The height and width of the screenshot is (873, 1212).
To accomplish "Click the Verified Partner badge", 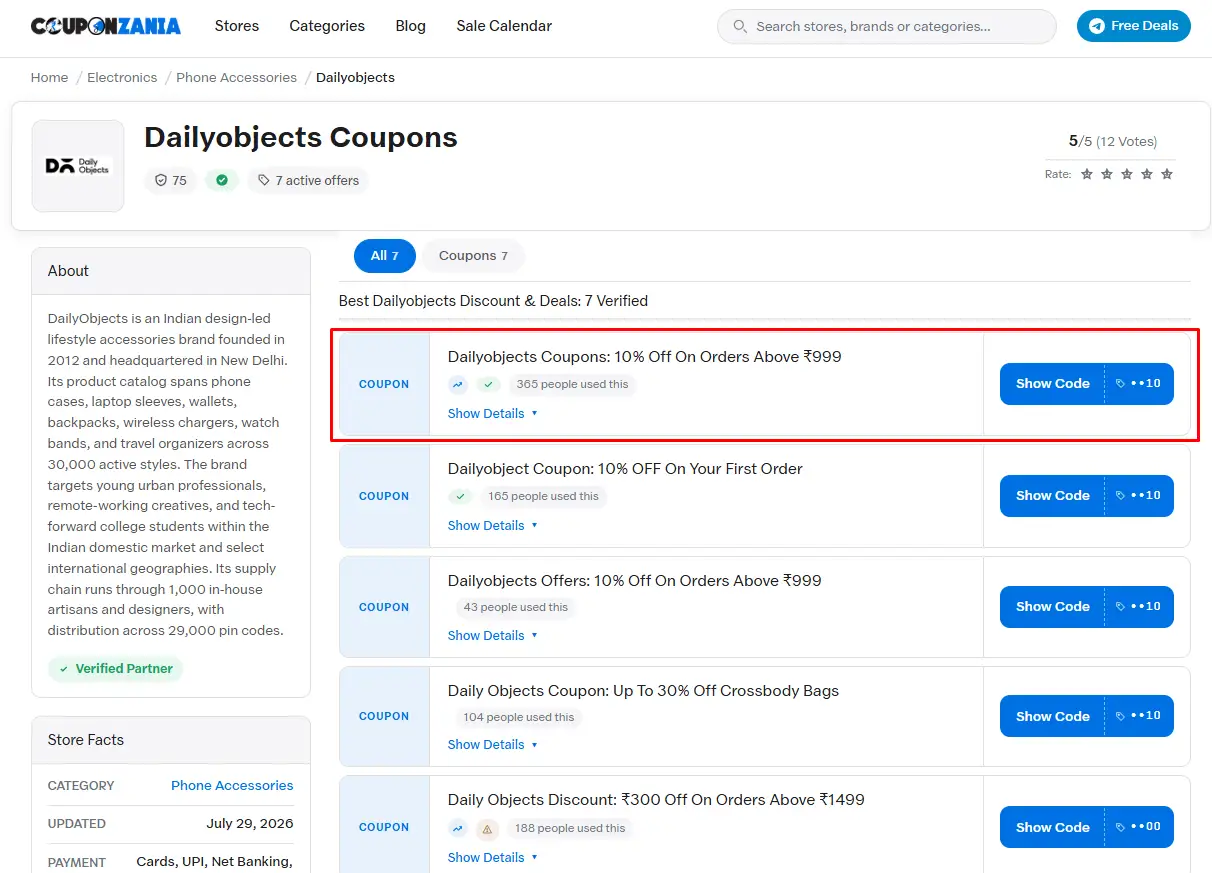I will coord(116,668).
